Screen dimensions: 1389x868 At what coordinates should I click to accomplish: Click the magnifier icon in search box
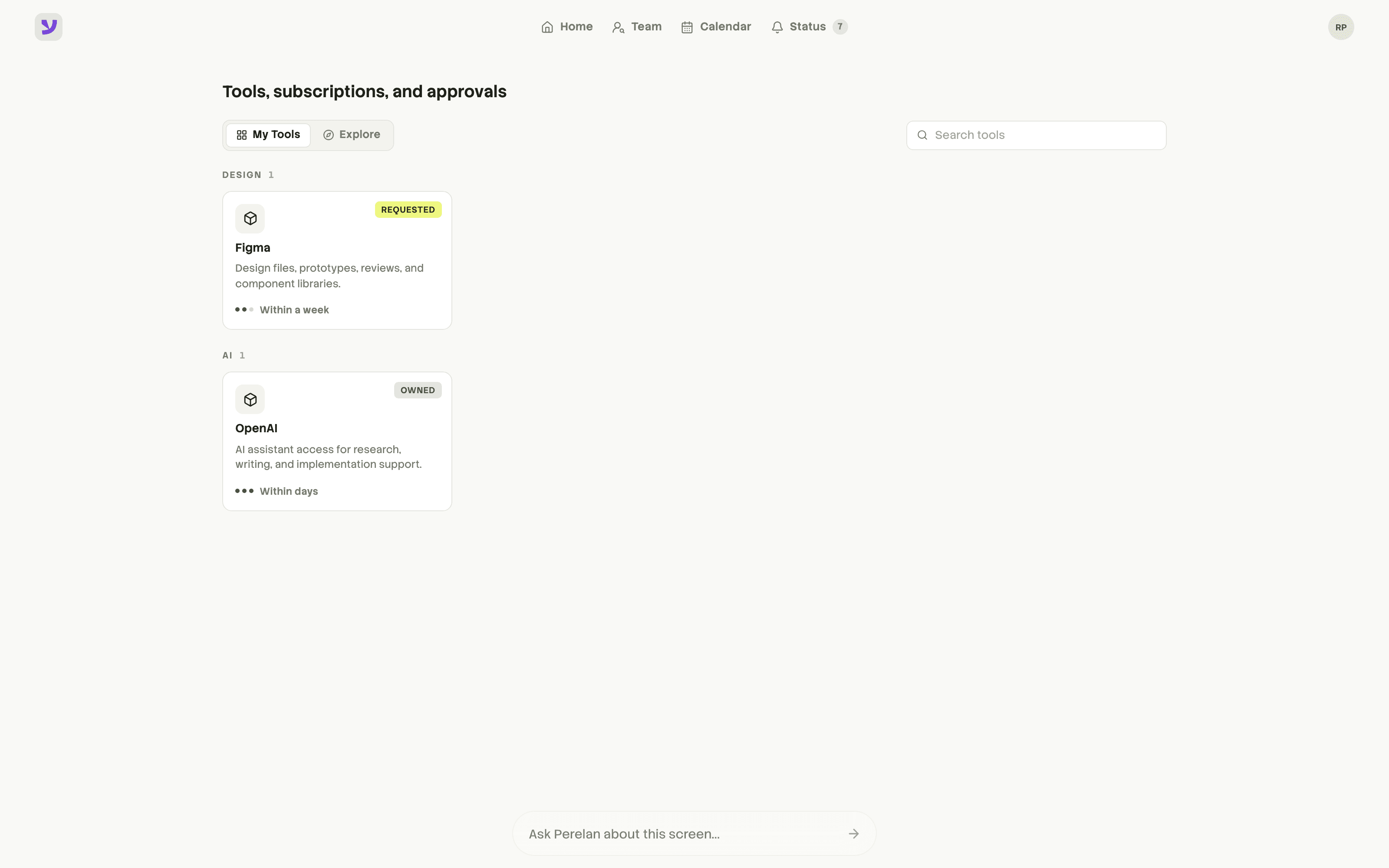click(922, 135)
